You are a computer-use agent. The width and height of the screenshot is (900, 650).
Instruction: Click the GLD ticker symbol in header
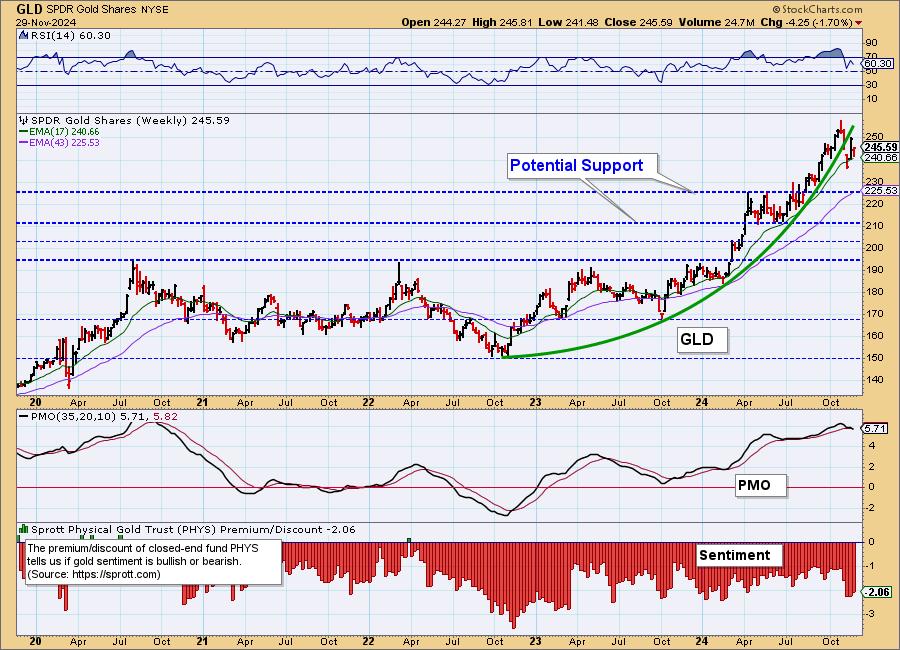(29, 9)
